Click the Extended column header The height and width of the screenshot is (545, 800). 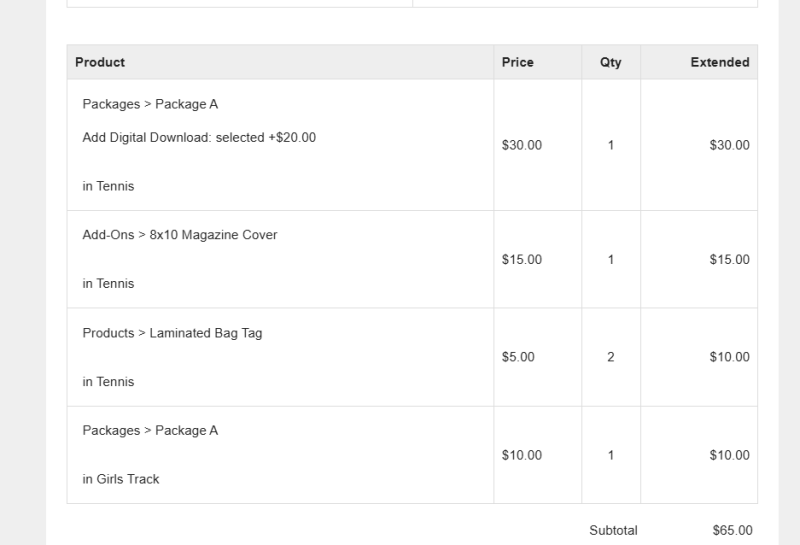pos(719,62)
